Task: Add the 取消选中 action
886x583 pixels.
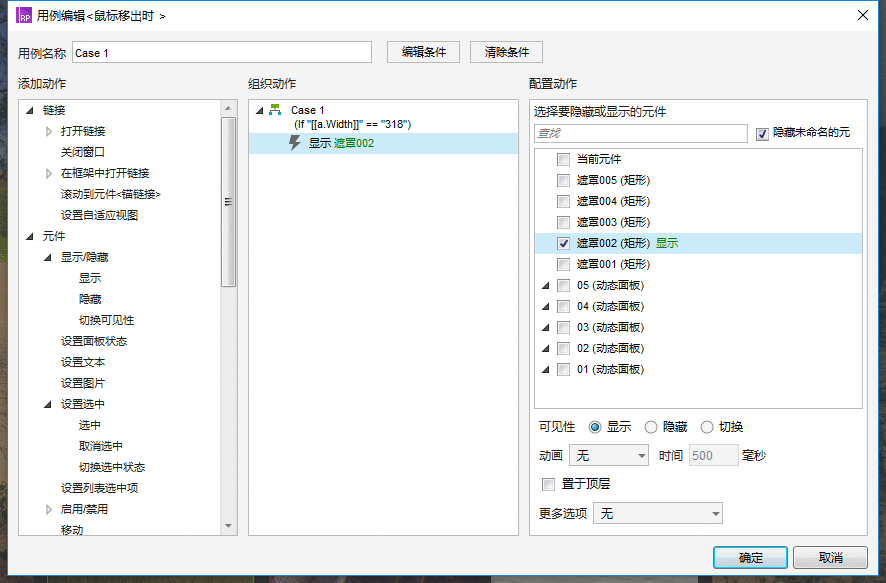Action: tap(101, 446)
